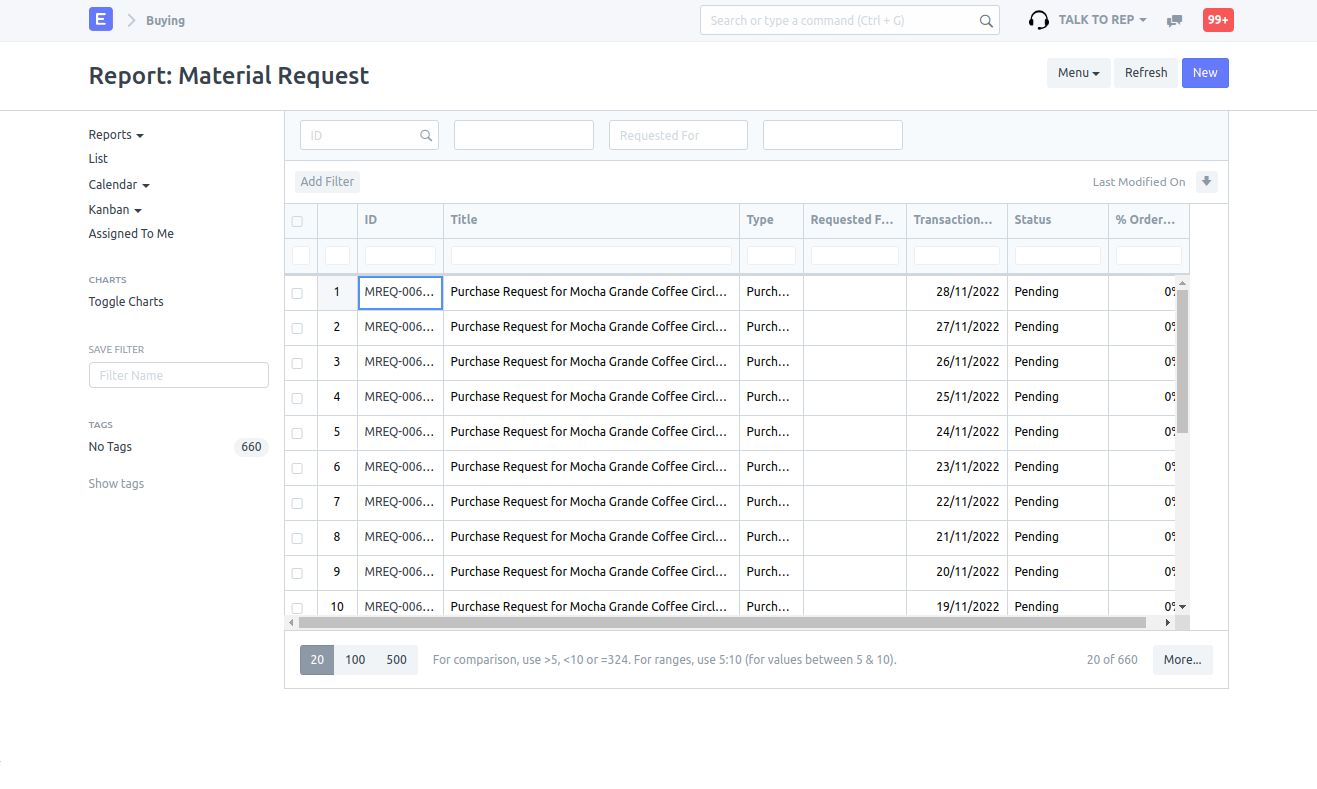Open the 99+ notifications badge
Screen dimensions: 1317x789
(1217, 20)
